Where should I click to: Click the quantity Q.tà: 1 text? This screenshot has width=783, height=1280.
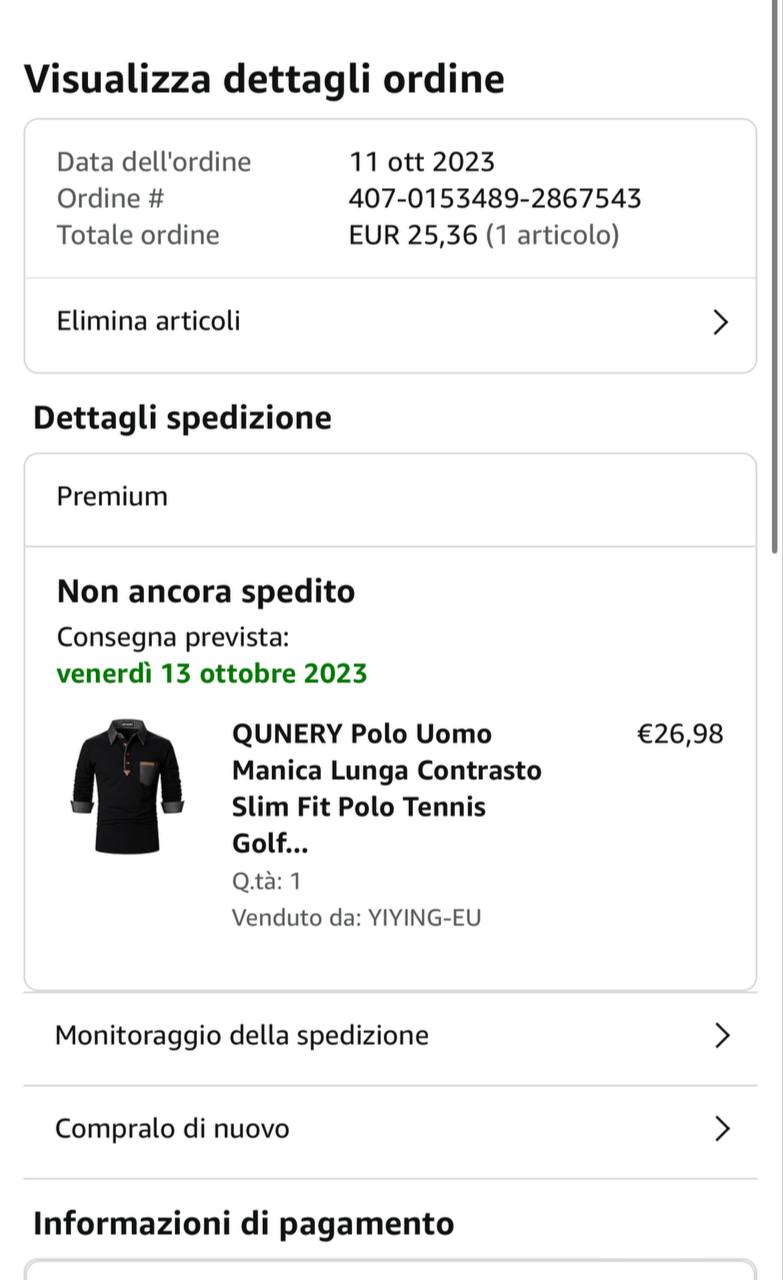pos(266,881)
